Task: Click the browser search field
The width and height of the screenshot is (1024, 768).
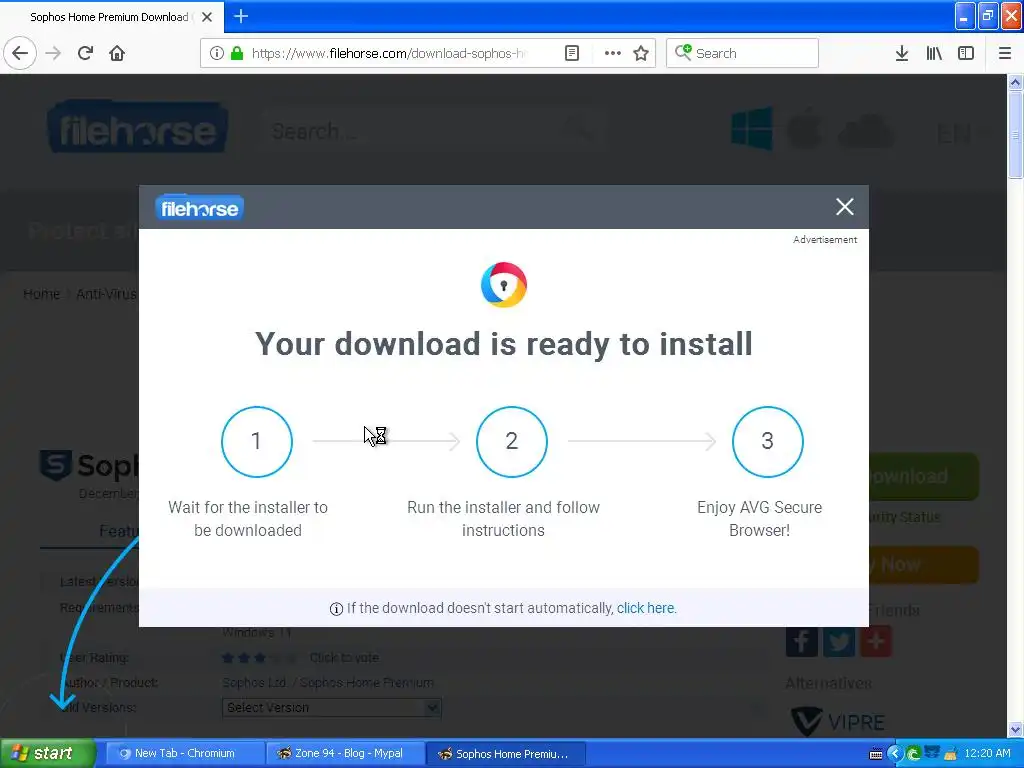Action: (x=743, y=53)
